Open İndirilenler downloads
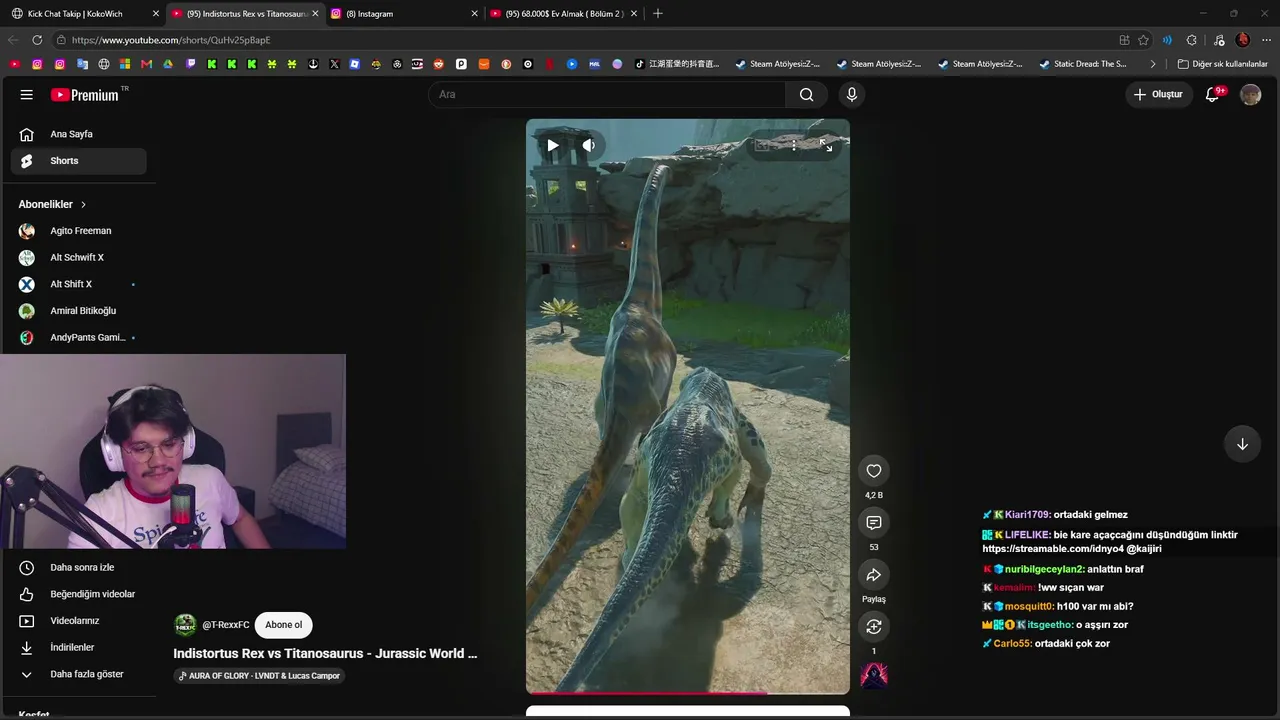Screen dimensions: 1280x720 coord(78,648)
